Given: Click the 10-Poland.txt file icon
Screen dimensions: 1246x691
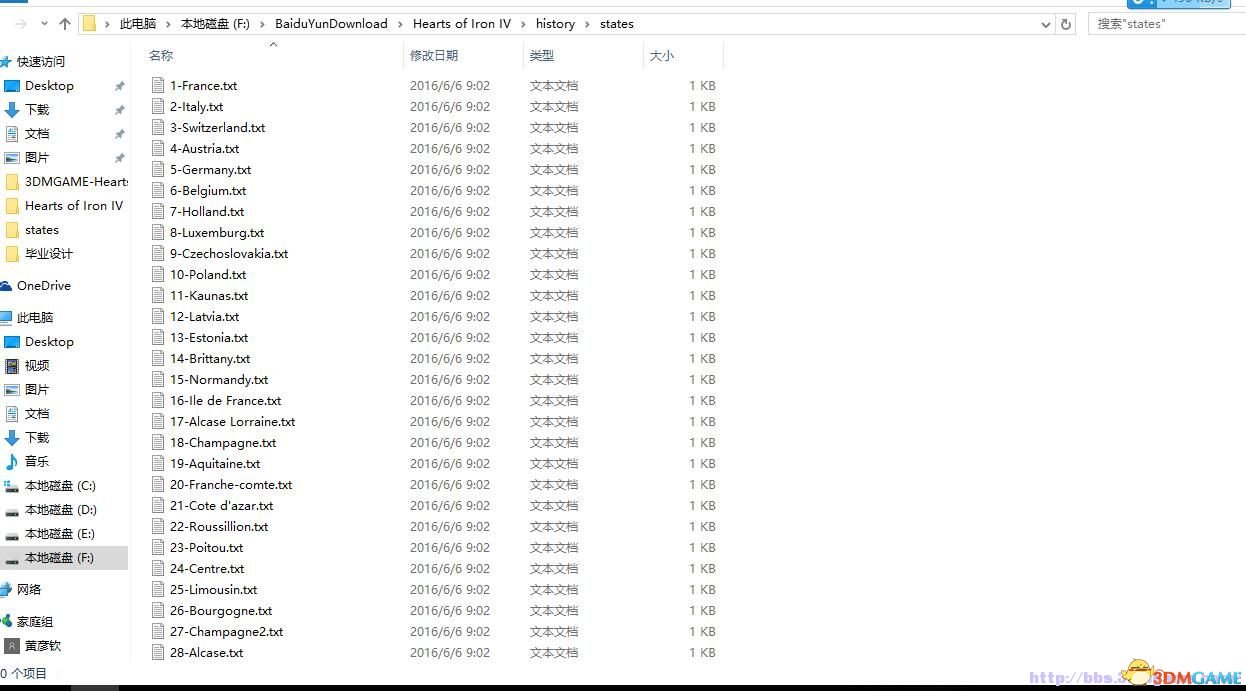Looking at the screenshot, I should pyautogui.click(x=158, y=275).
